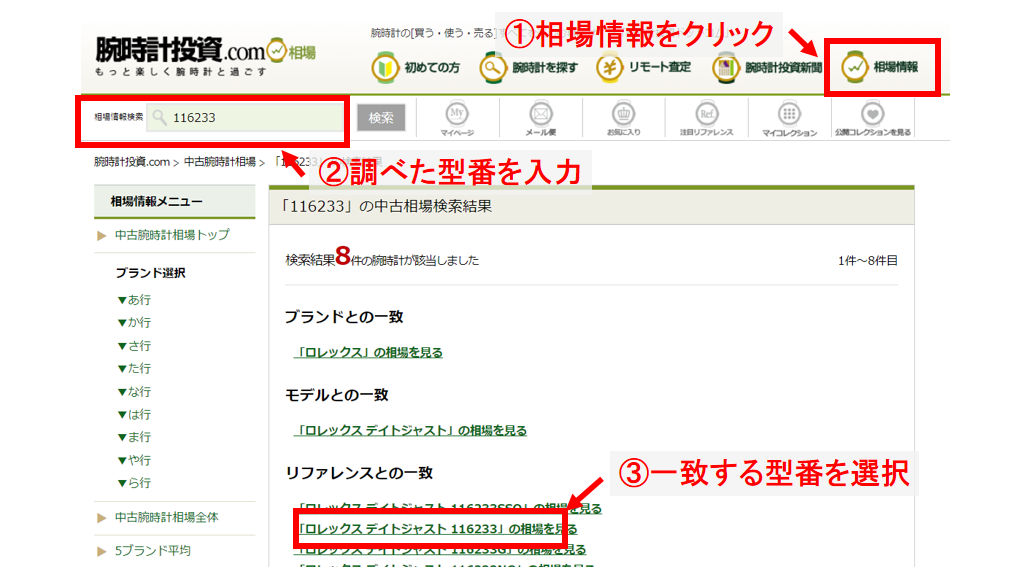Click the 1件〜8件目 result range text
Viewport: 1022px width, 567px height.
[868, 261]
